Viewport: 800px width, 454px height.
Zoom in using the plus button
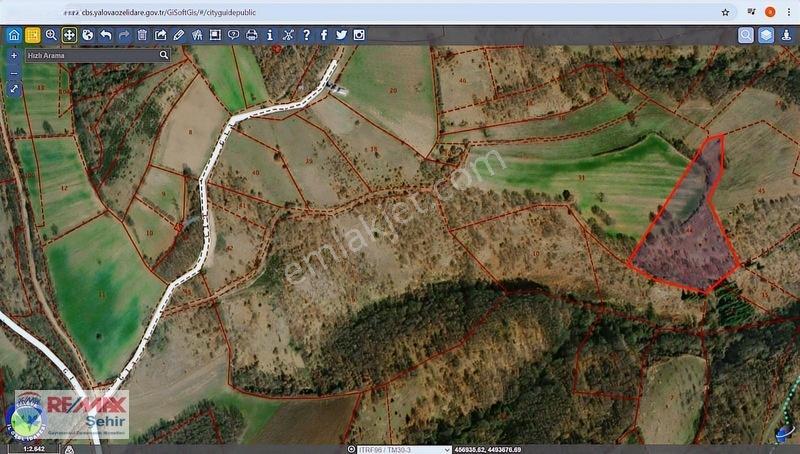click(x=14, y=55)
